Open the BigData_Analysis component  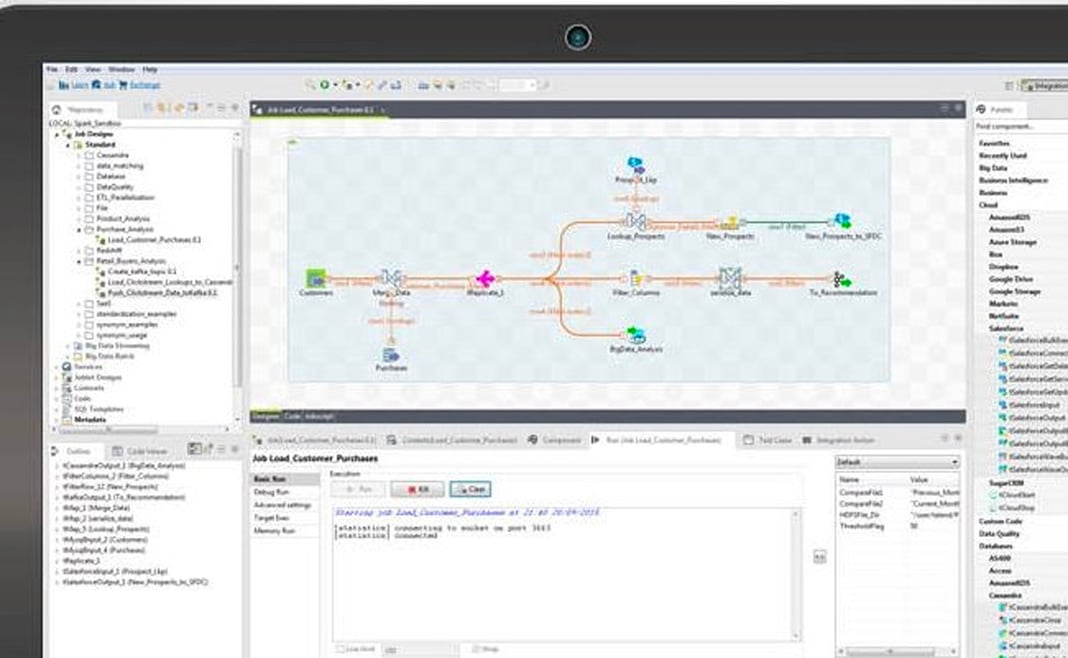tap(635, 336)
